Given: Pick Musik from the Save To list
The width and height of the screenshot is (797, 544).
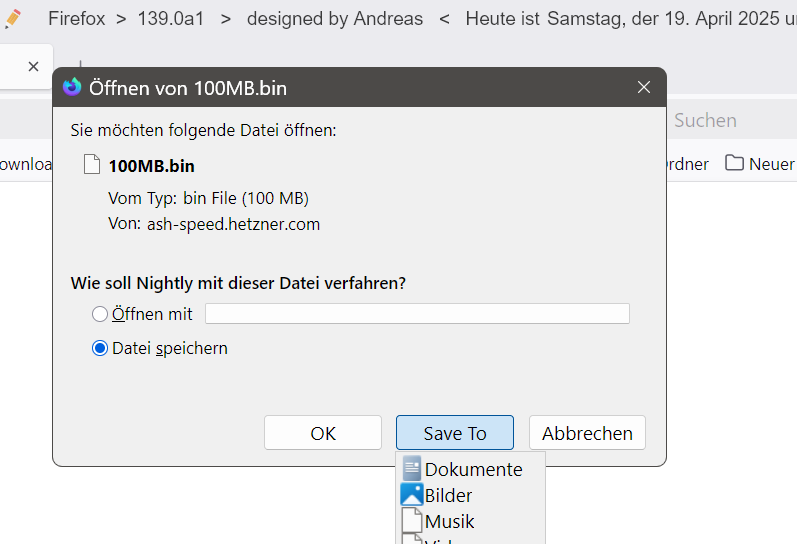Looking at the screenshot, I should (x=449, y=521).
